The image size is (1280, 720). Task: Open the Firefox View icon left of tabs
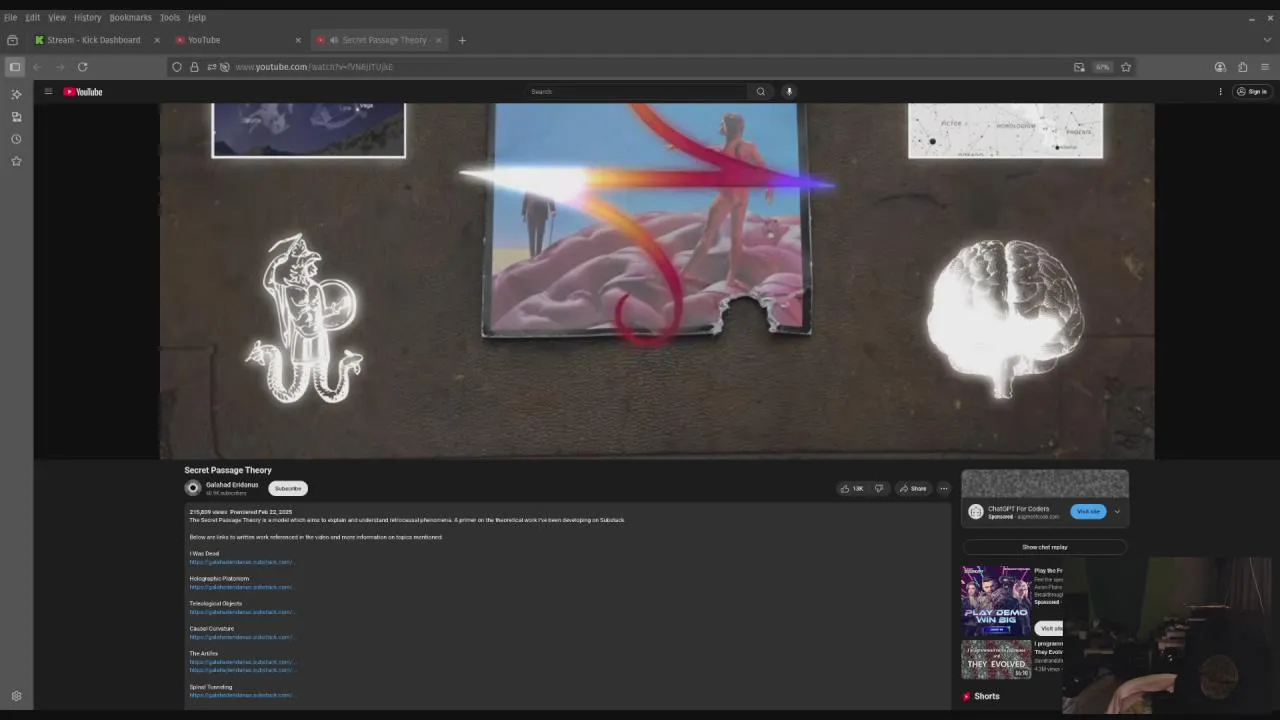tap(12, 40)
